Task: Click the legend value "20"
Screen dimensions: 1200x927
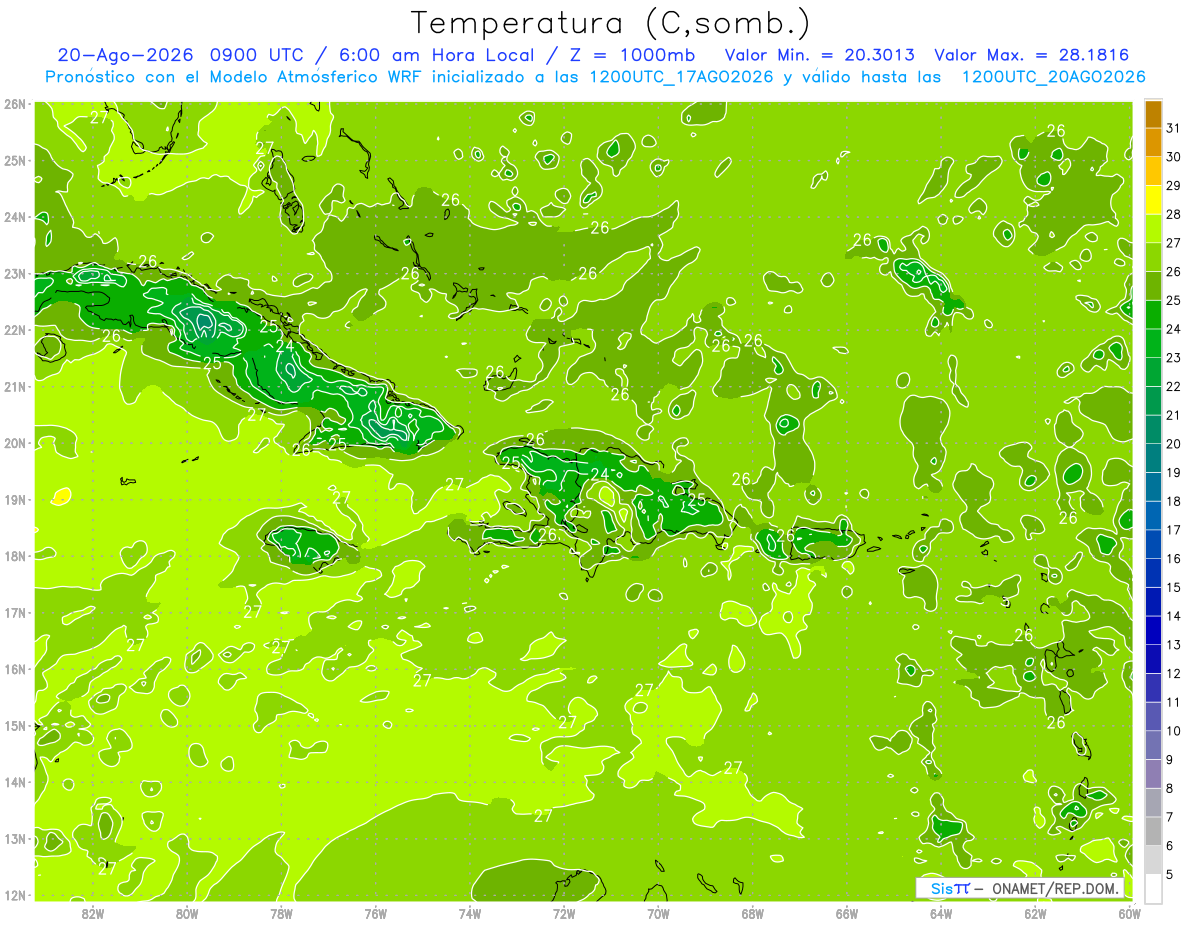Action: coord(1174,444)
